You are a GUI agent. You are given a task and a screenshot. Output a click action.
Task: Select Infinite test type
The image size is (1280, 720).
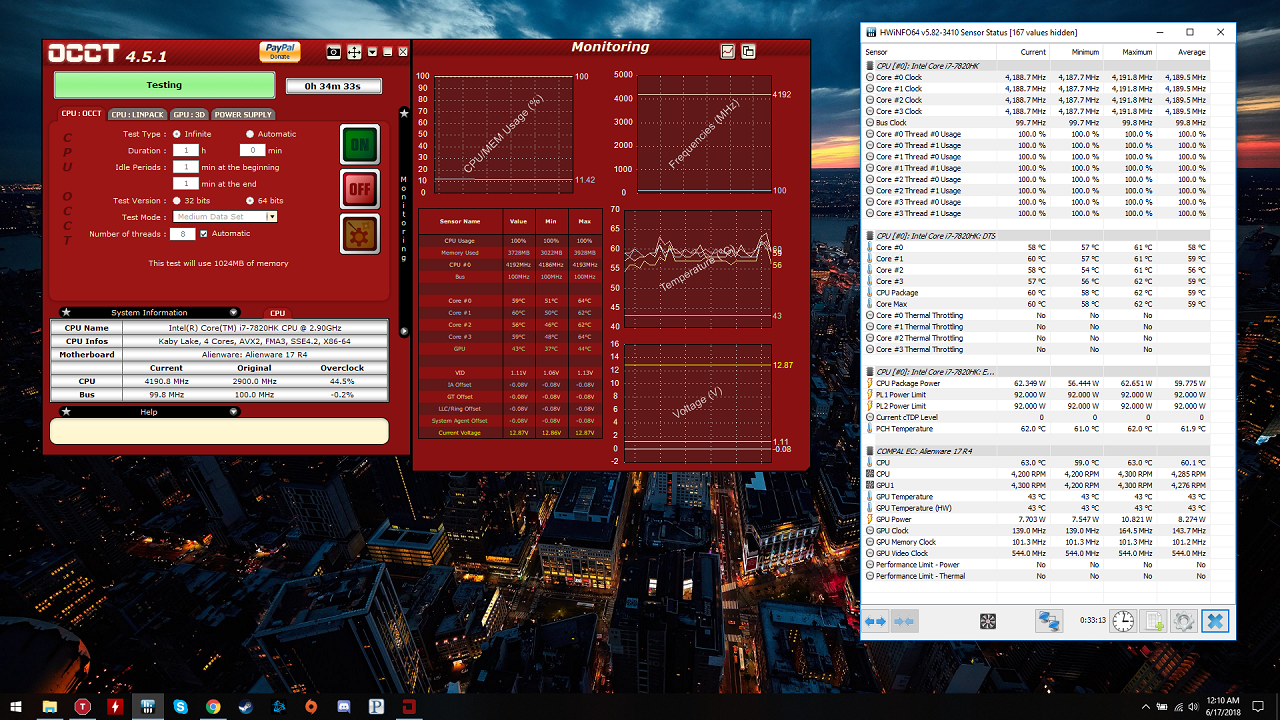point(177,134)
